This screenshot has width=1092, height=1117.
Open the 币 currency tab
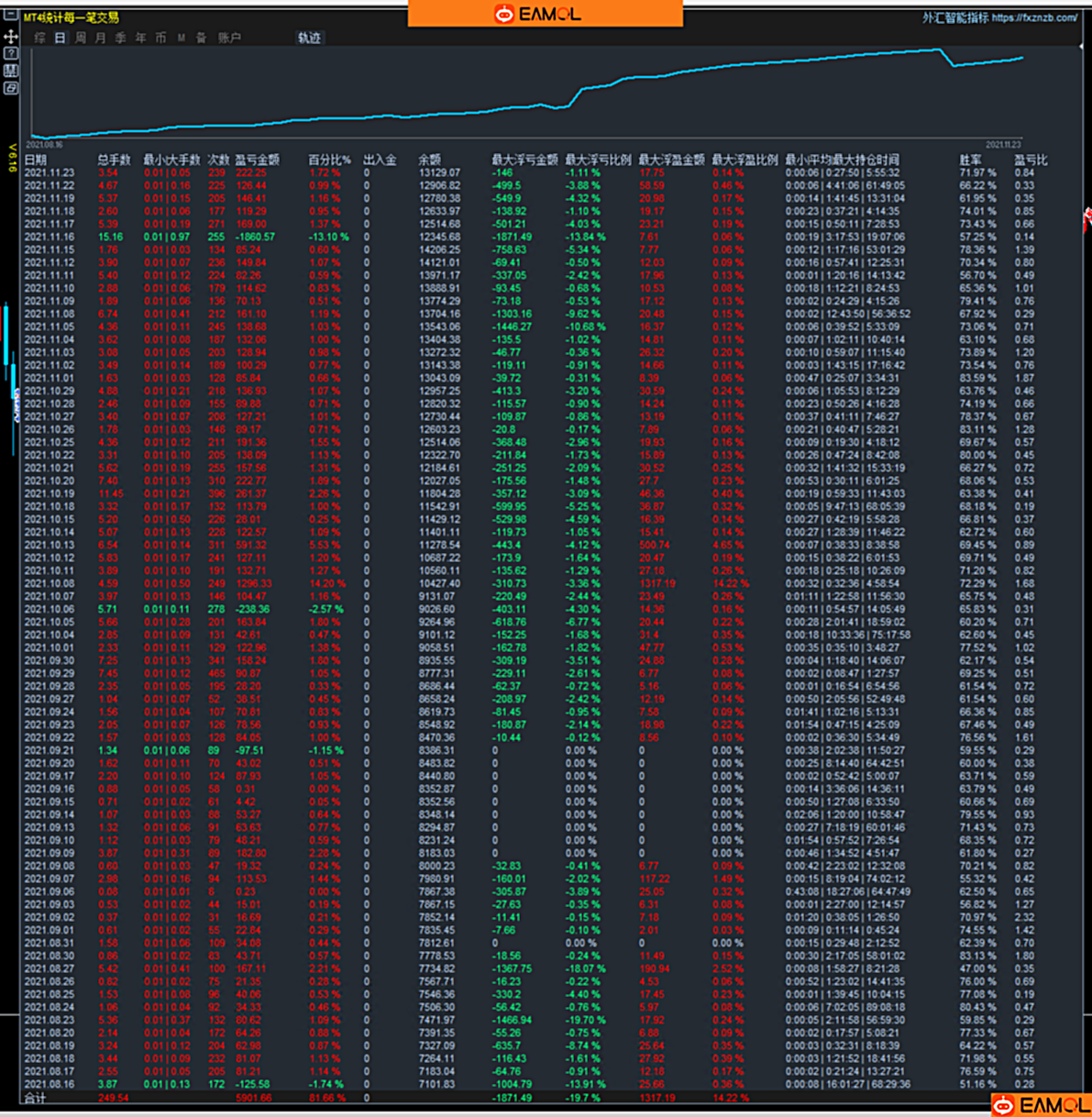160,39
